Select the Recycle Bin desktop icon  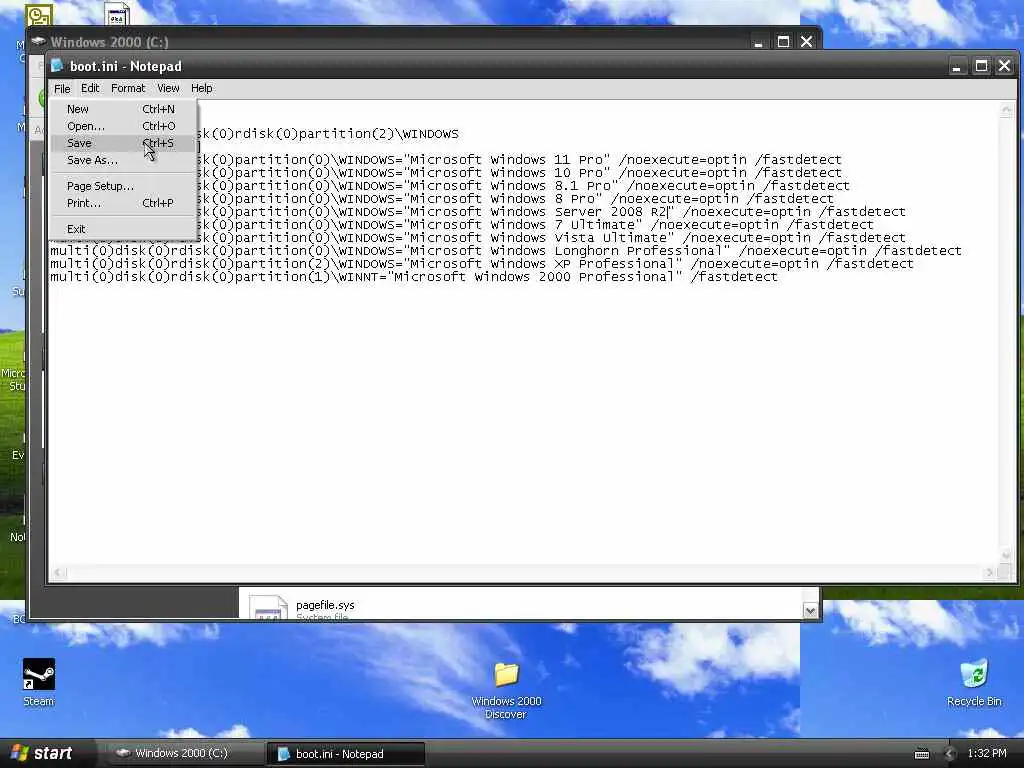click(974, 674)
